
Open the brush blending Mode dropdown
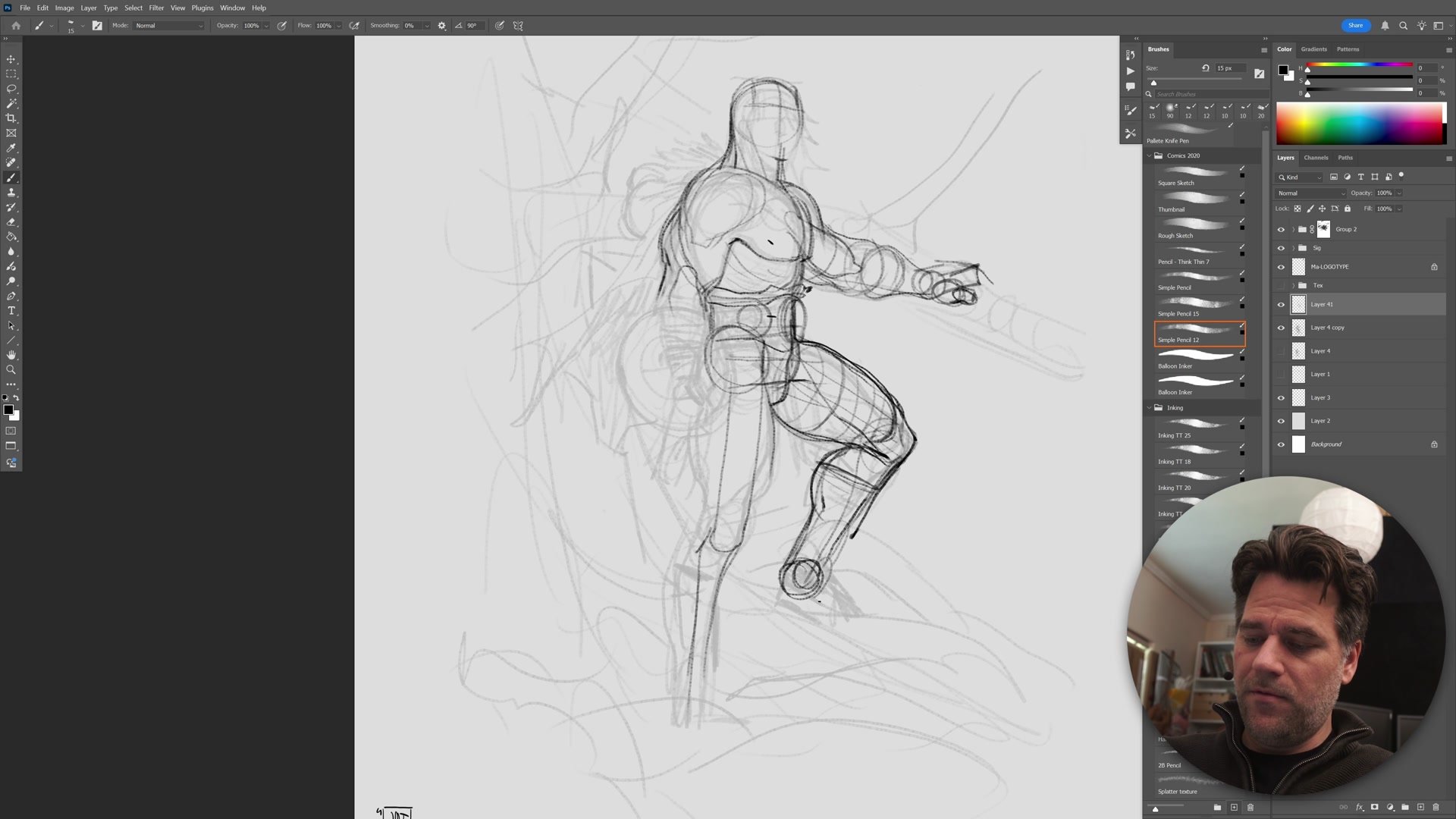click(169, 26)
